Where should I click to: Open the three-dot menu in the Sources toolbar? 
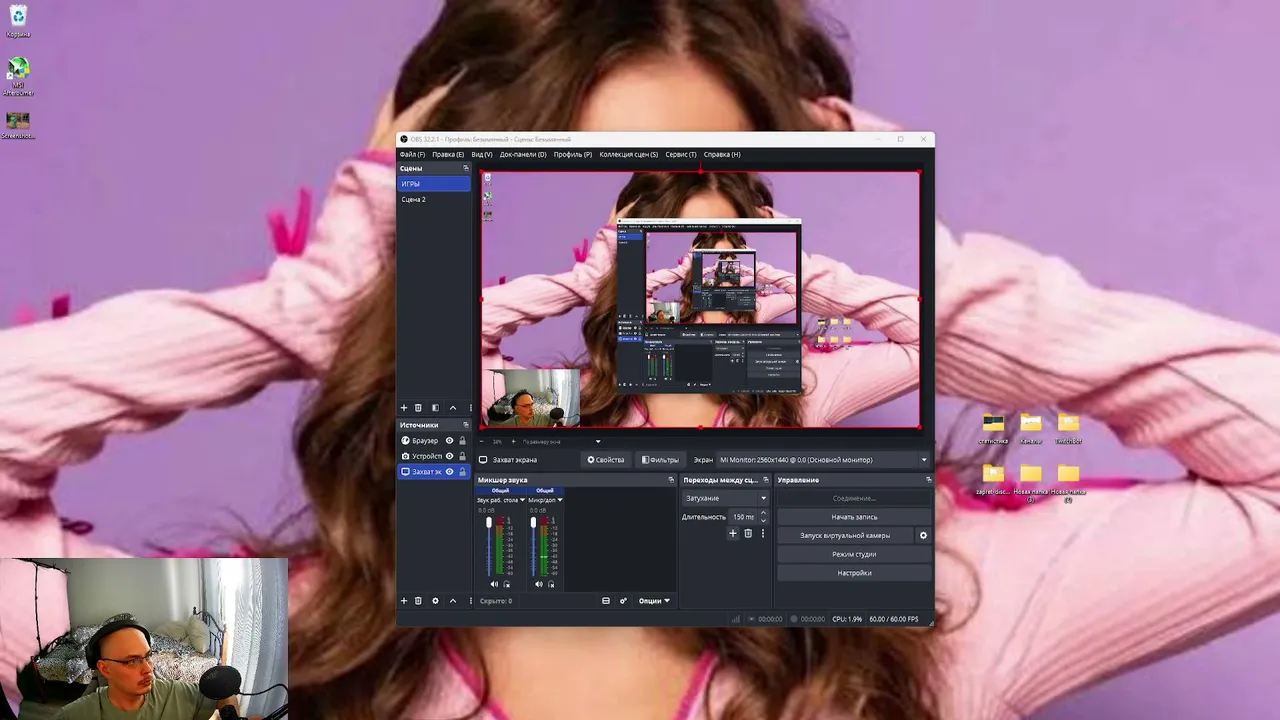click(470, 601)
